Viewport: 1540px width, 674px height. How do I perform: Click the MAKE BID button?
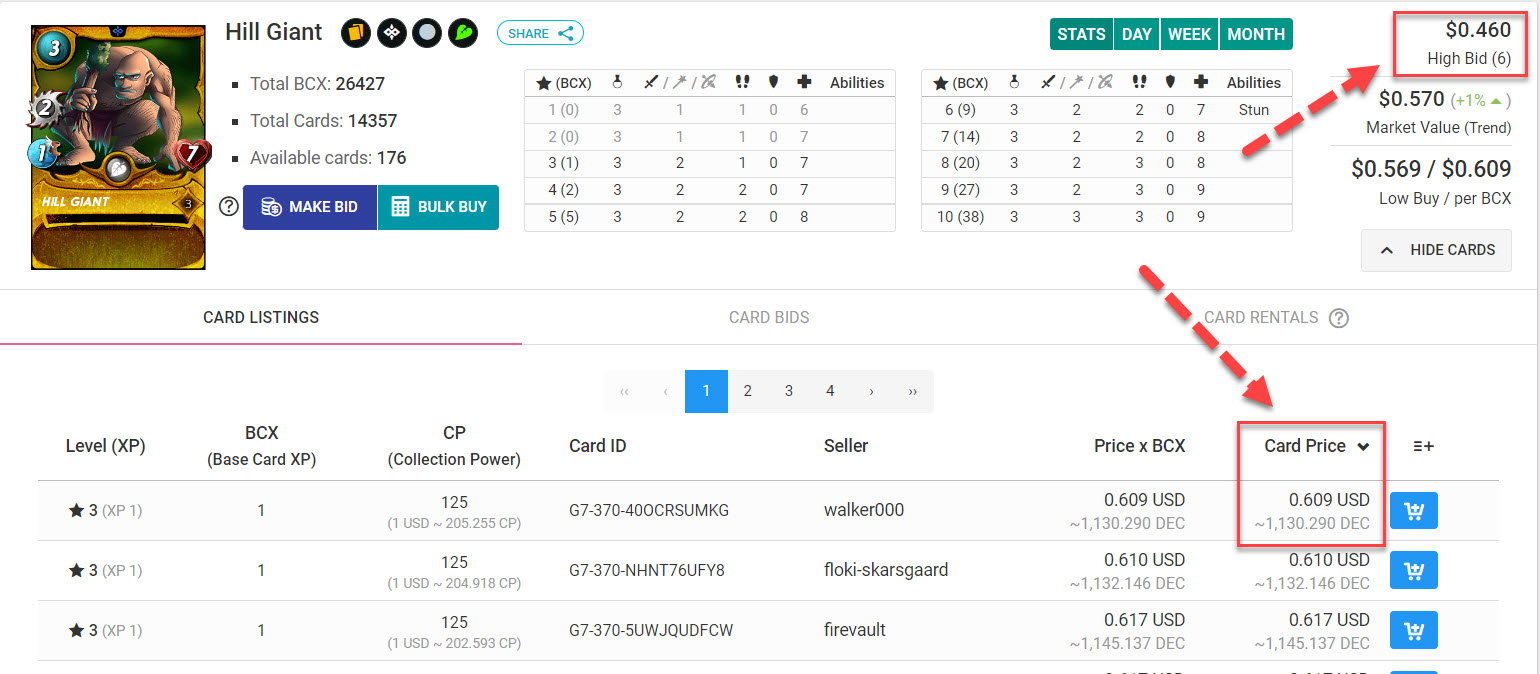(310, 207)
